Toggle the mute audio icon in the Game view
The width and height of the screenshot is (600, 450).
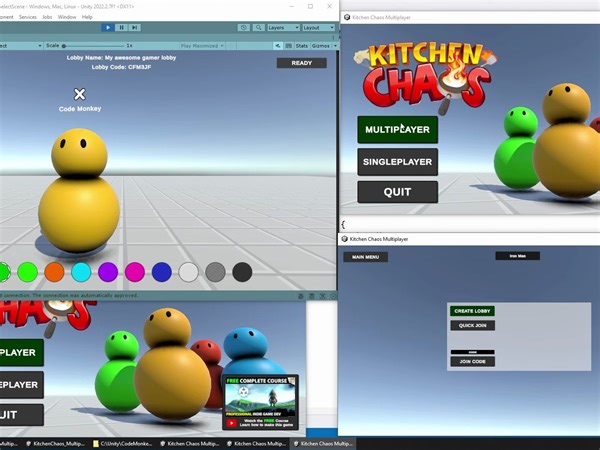coord(278,46)
